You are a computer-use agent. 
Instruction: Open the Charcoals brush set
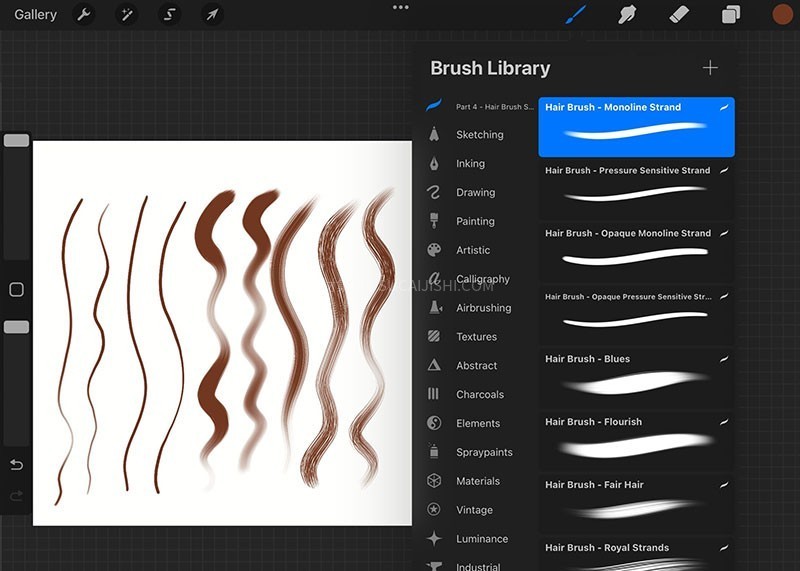pos(480,394)
